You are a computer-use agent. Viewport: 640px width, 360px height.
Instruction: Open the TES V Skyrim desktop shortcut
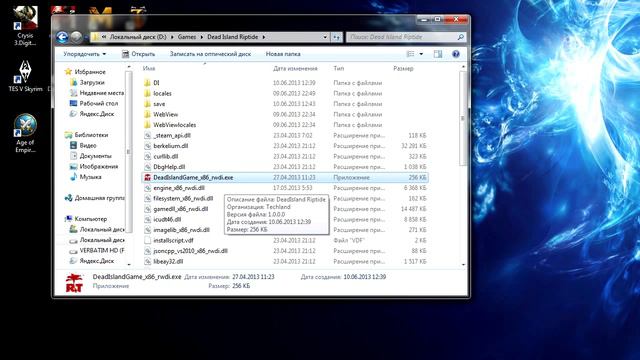coord(25,76)
